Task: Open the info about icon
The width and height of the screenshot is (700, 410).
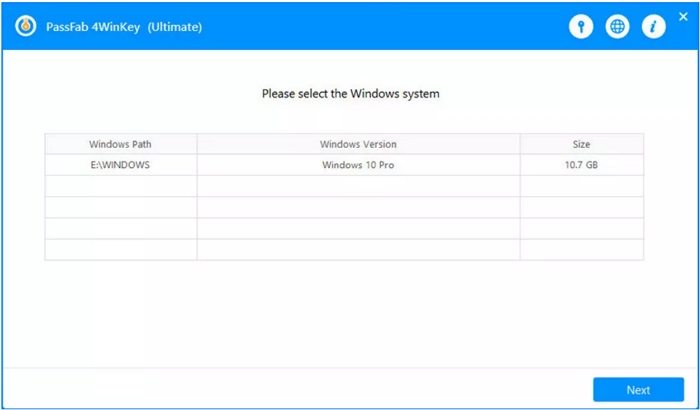Action: (x=654, y=27)
